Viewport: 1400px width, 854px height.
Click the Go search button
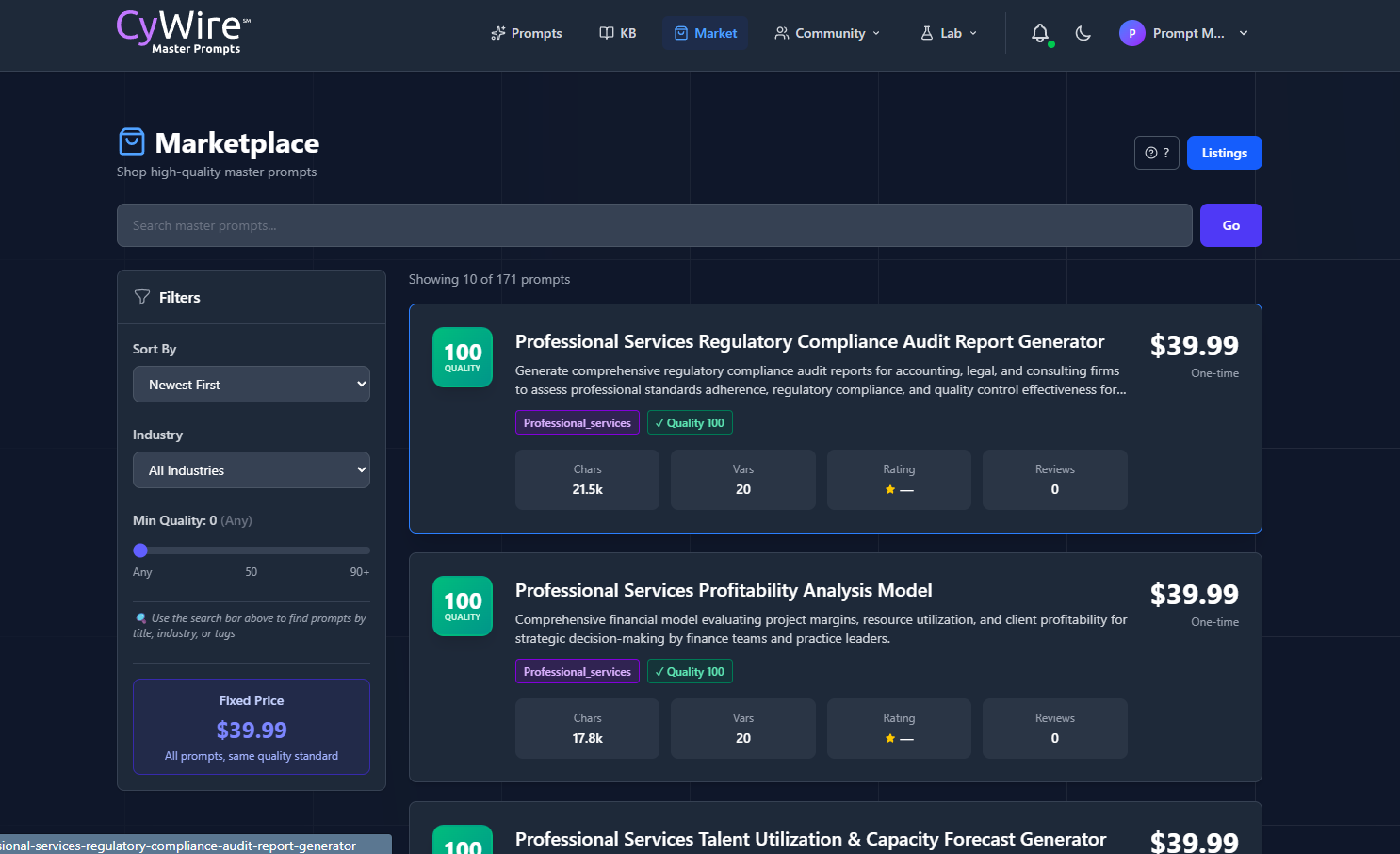(1231, 225)
